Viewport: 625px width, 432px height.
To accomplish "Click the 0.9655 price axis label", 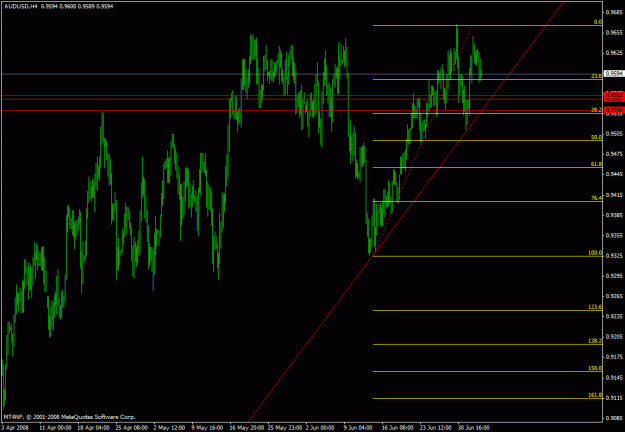I will tap(614, 32).
